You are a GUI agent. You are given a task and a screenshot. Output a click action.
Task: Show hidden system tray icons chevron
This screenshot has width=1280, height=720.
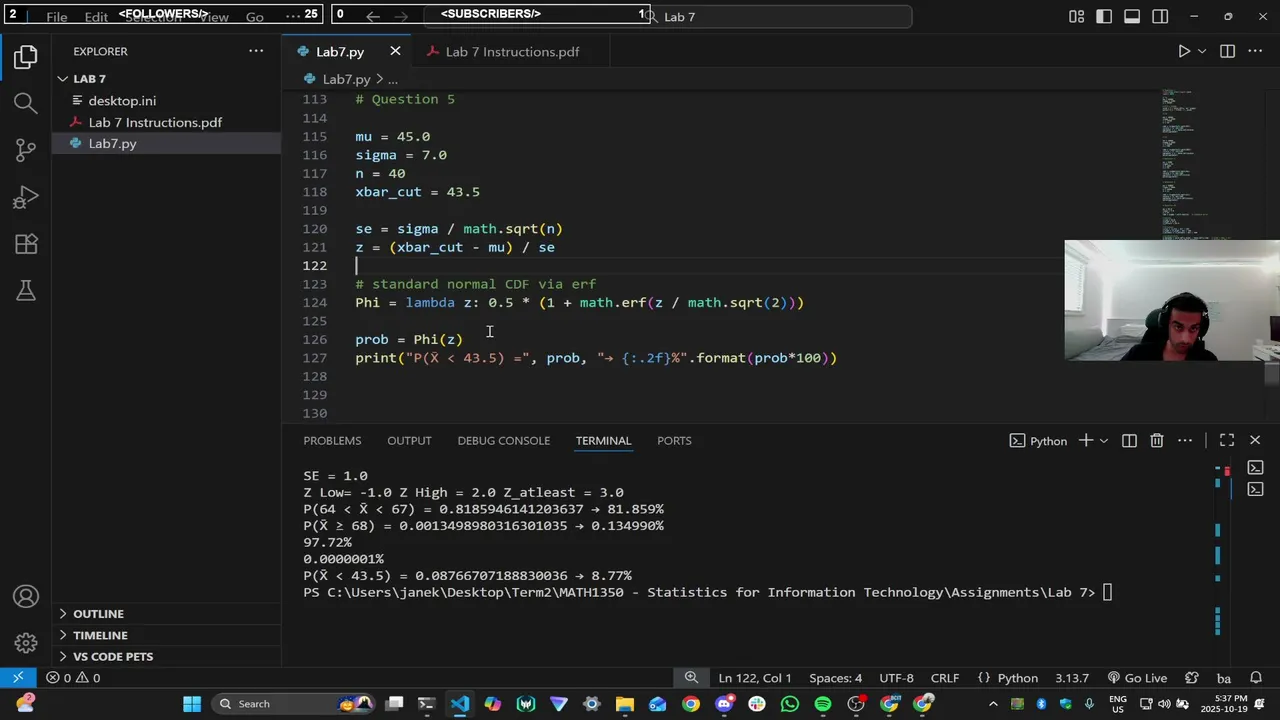point(993,704)
